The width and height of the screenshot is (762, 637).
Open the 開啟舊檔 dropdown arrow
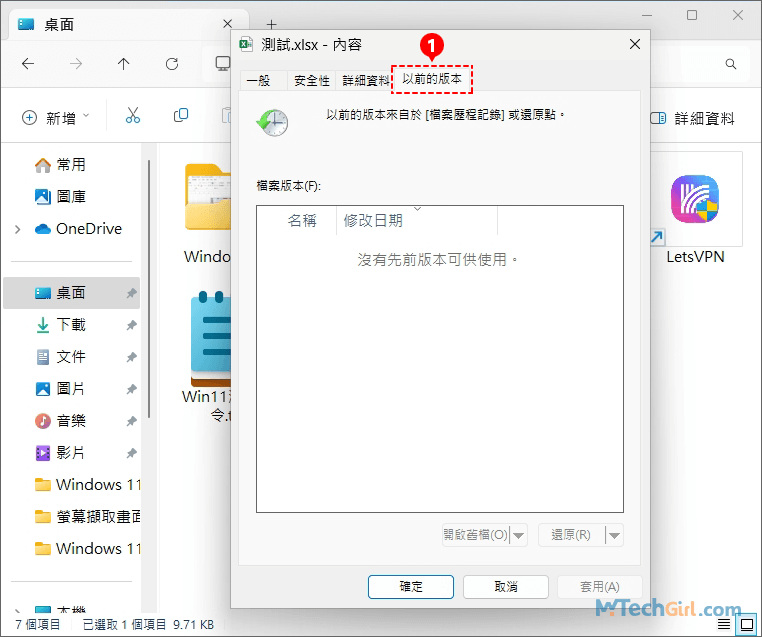coord(518,535)
